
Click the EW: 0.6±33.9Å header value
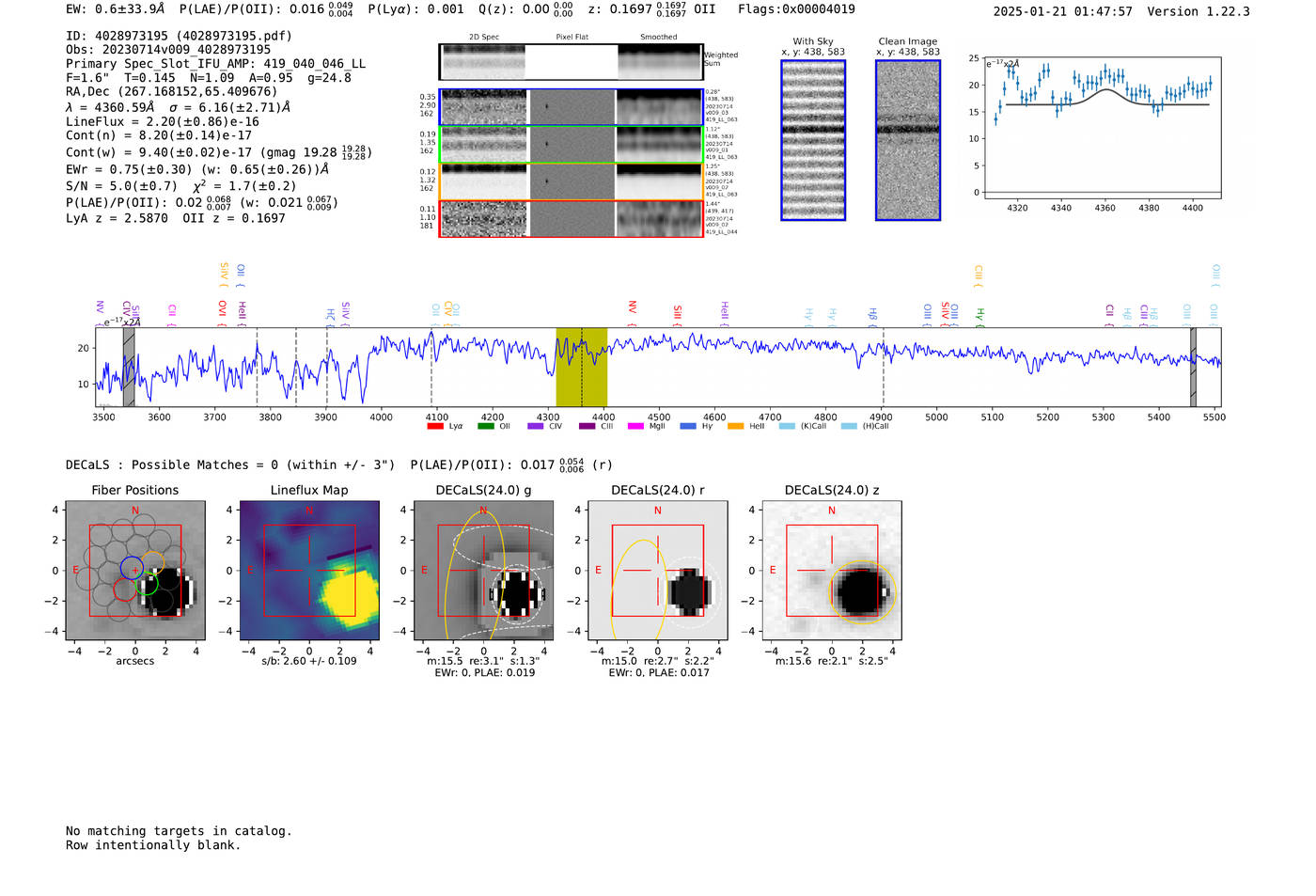(116, 9)
